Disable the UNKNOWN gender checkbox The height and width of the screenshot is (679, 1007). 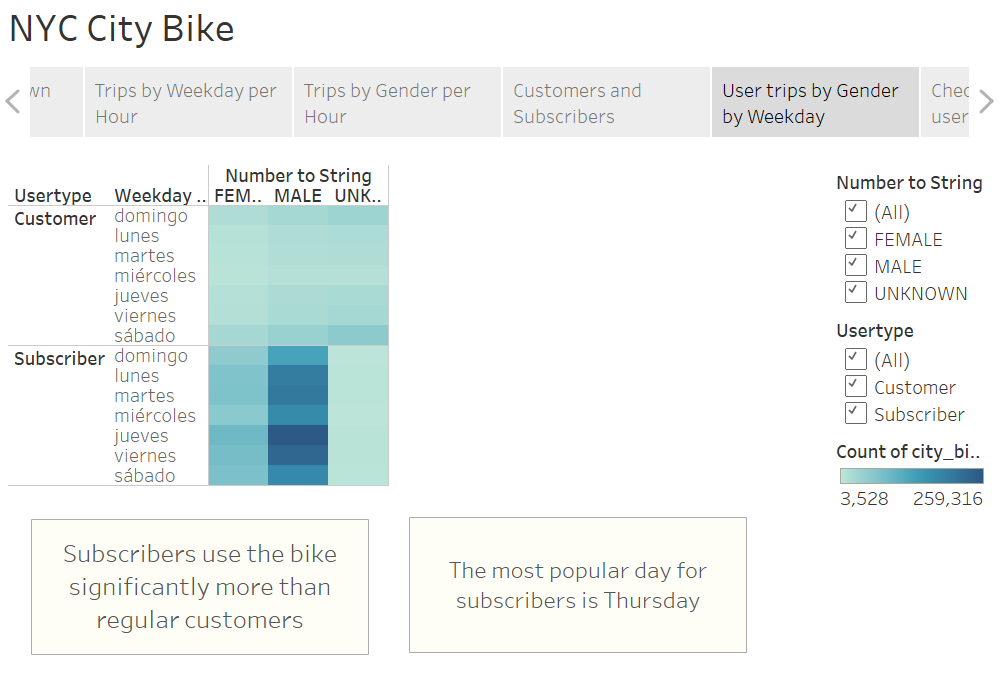855,292
